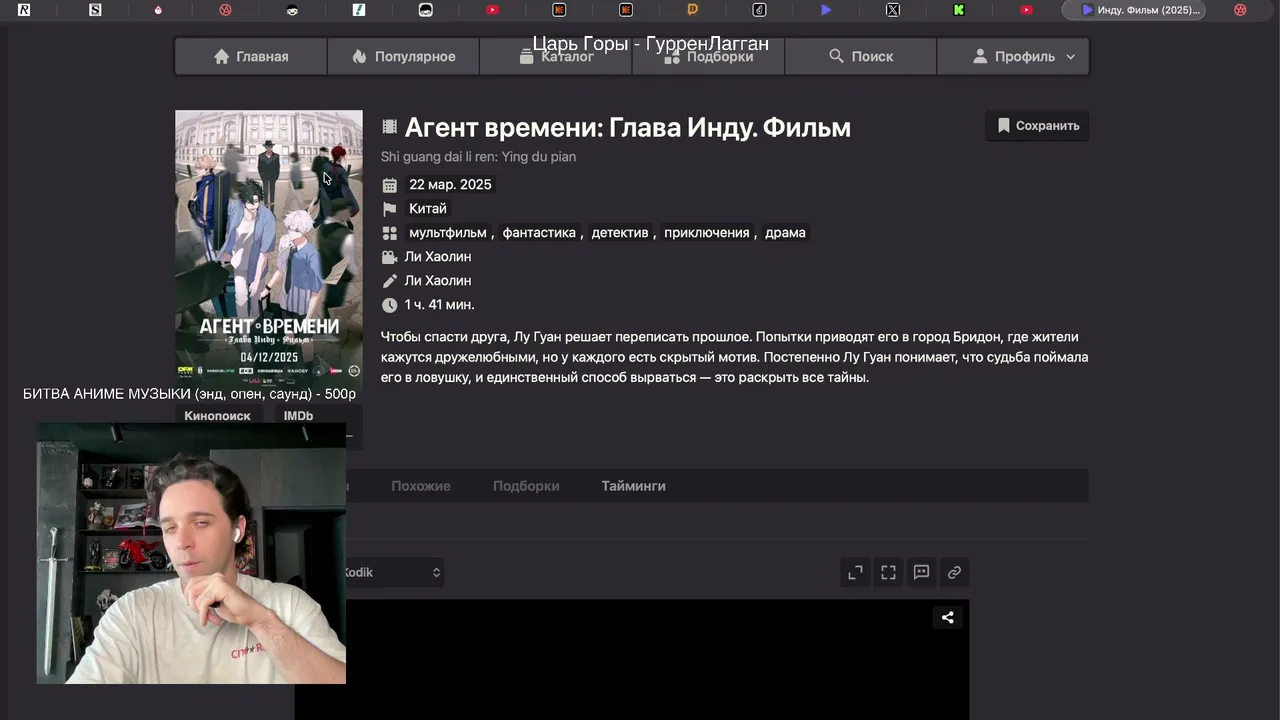Select the фантастика genre tag
Viewport: 1280px width, 720px height.
[x=539, y=233]
